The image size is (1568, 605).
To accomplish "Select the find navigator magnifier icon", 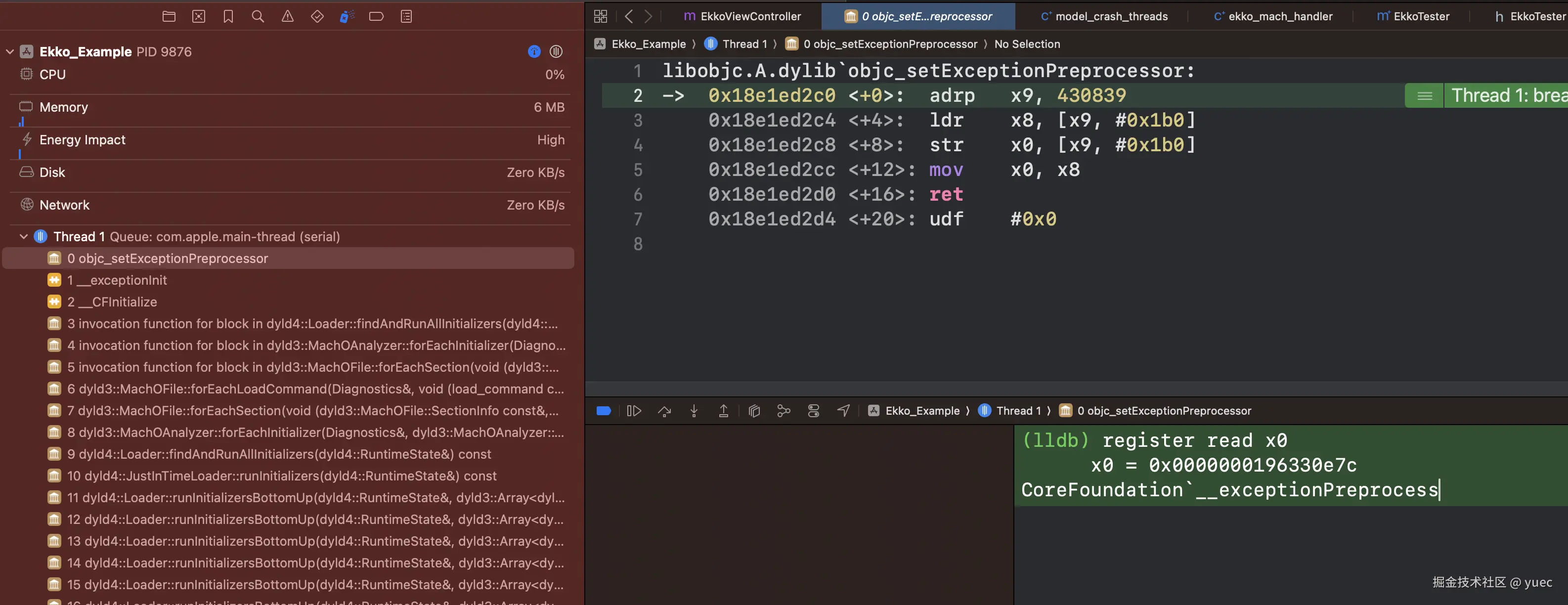I will [258, 16].
